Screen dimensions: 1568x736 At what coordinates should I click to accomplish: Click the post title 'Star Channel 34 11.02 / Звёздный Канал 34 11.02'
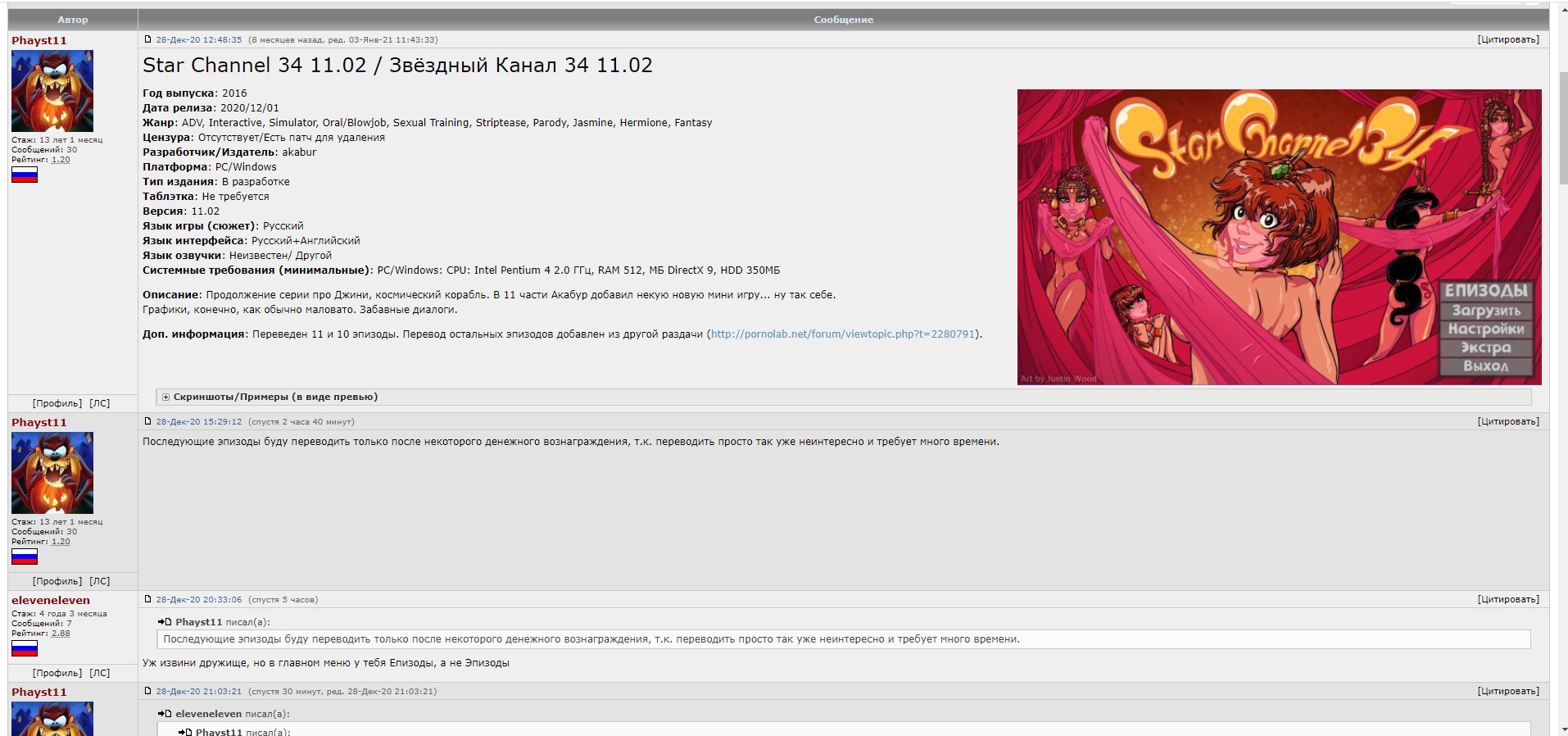(397, 66)
